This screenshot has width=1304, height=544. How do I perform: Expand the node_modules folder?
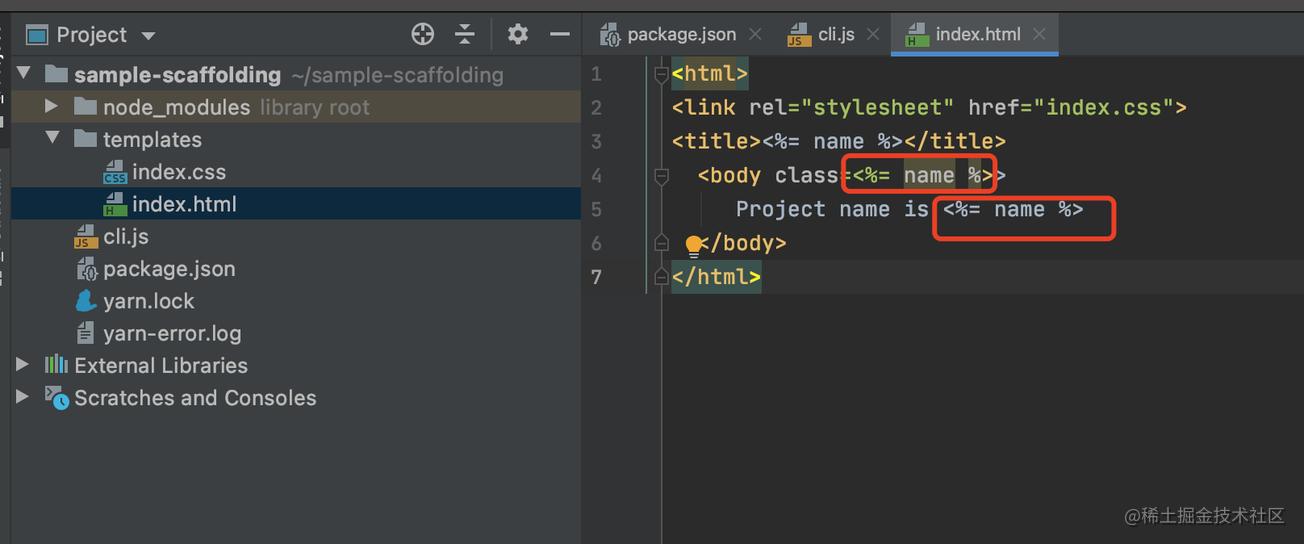52,107
